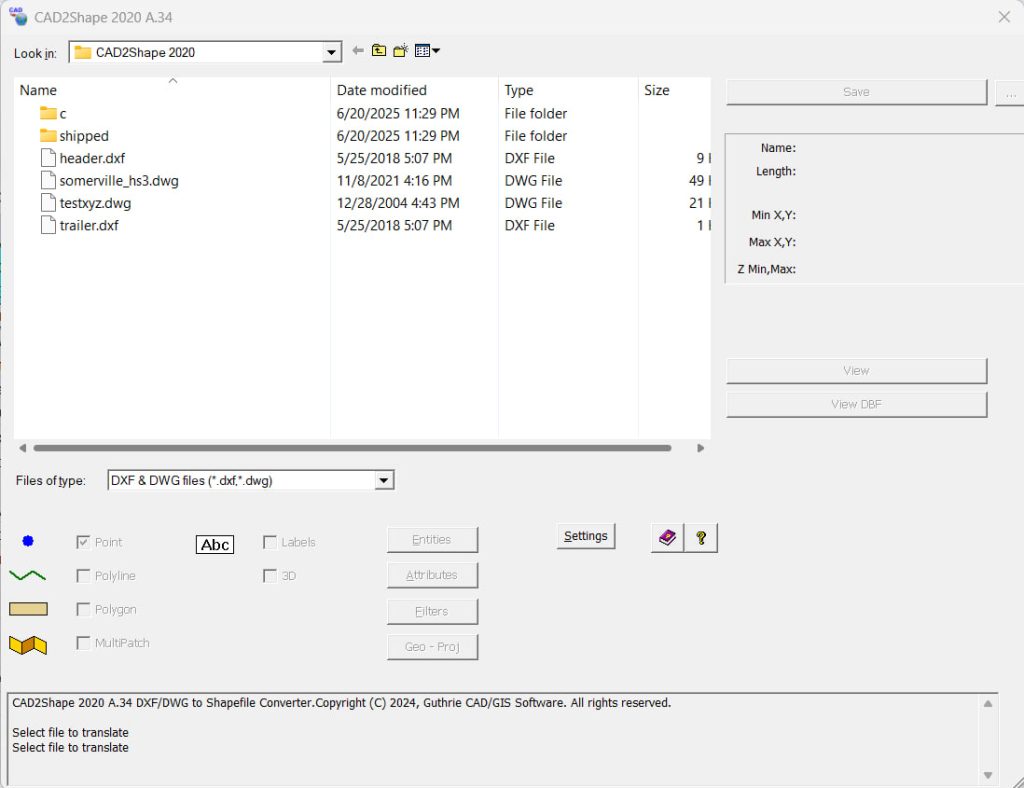This screenshot has height=788, width=1024.
Task: Select the file name trailer.dxf
Action: (x=89, y=226)
